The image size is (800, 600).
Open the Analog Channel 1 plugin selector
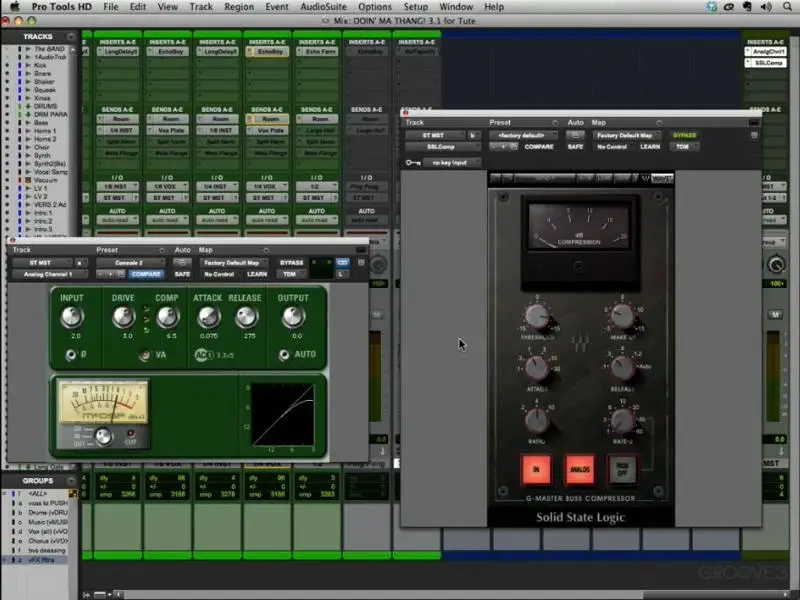49,274
